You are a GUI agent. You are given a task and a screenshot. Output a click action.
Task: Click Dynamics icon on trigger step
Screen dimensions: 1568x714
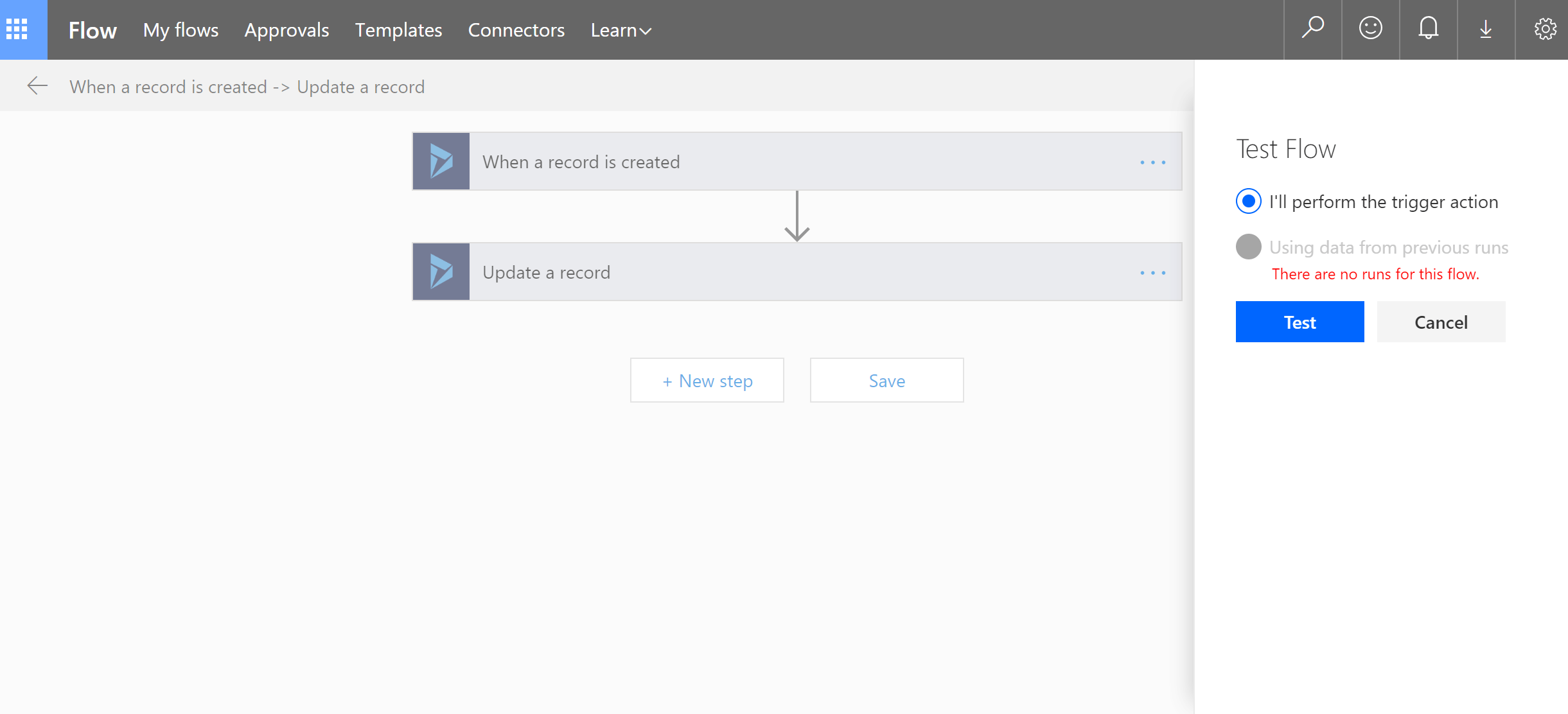pos(441,161)
